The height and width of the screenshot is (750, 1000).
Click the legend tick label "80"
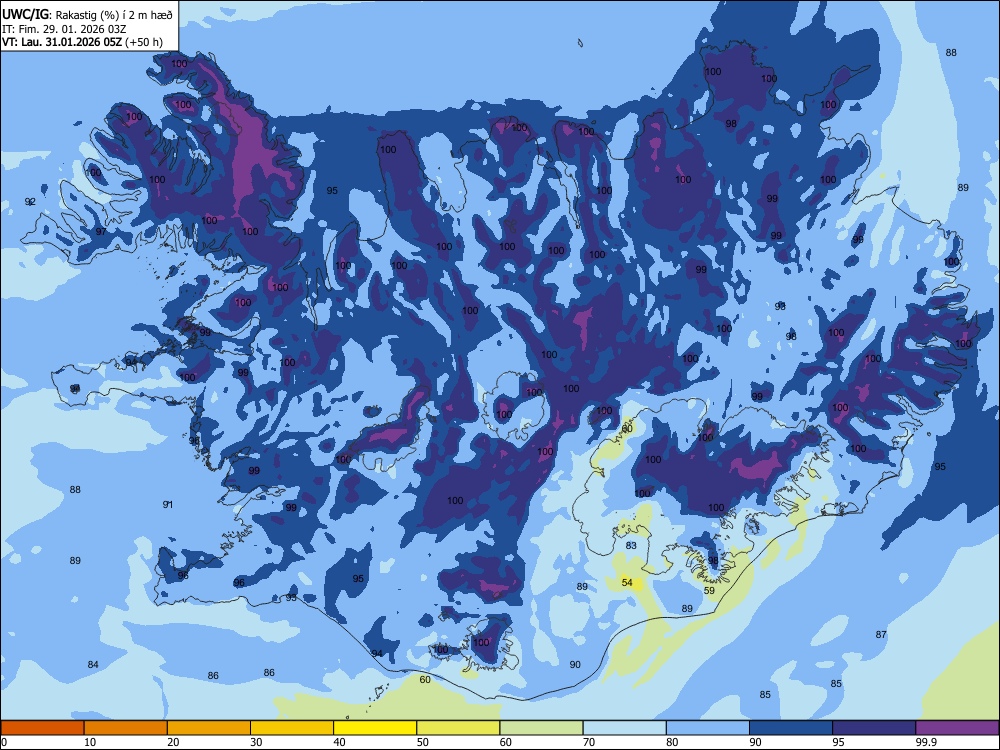pyautogui.click(x=672, y=742)
